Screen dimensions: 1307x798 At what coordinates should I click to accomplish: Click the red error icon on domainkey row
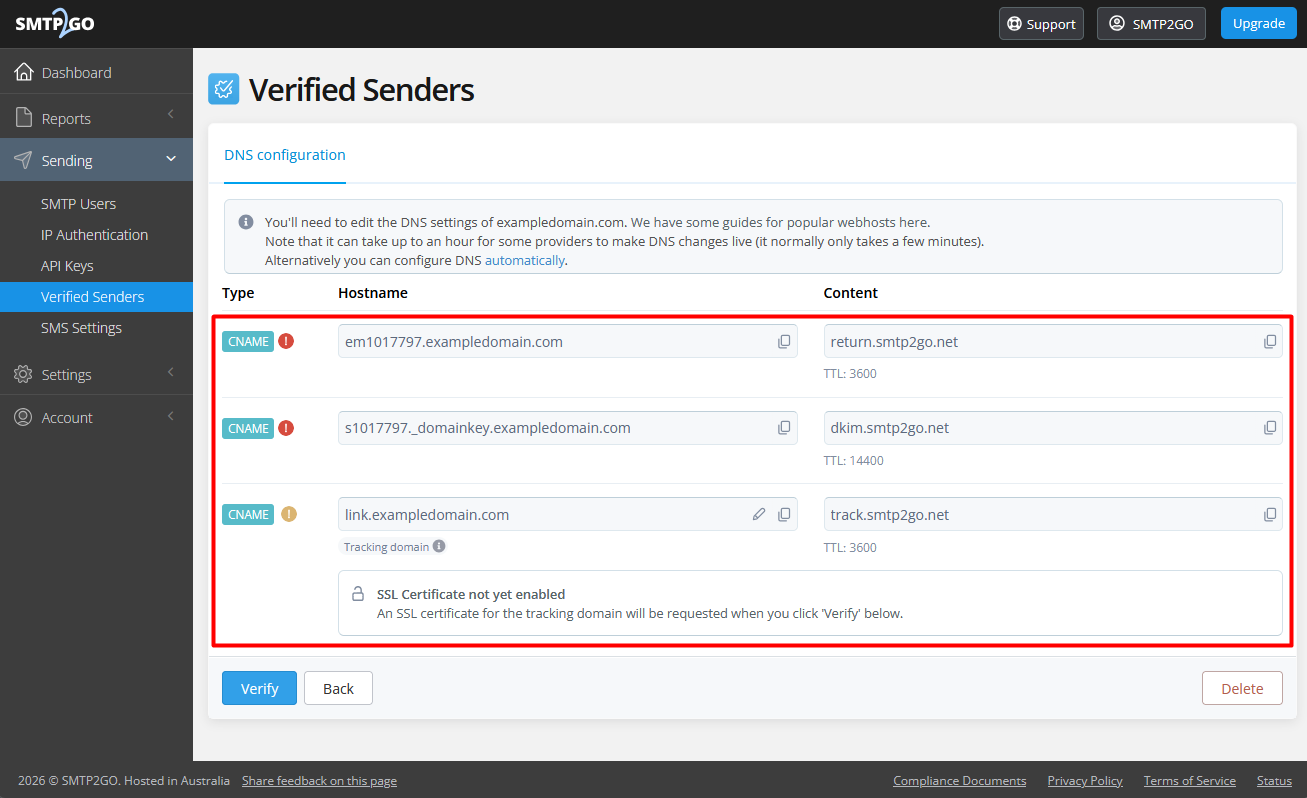(x=287, y=428)
